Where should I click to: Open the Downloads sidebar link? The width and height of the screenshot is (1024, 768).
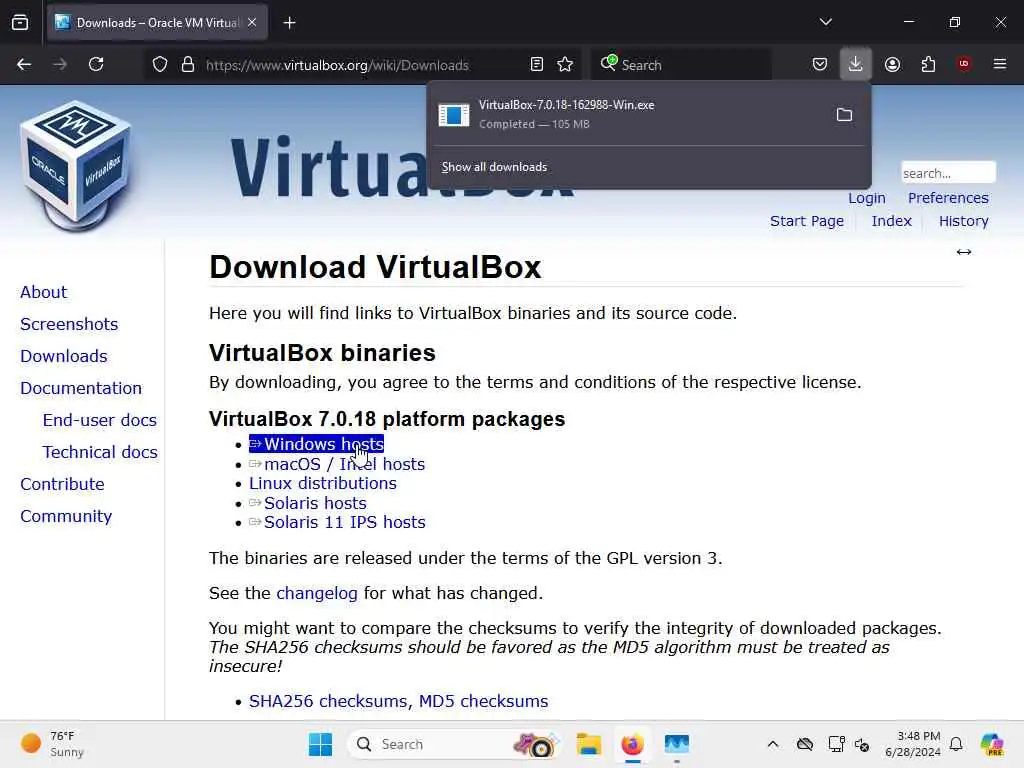click(x=63, y=356)
